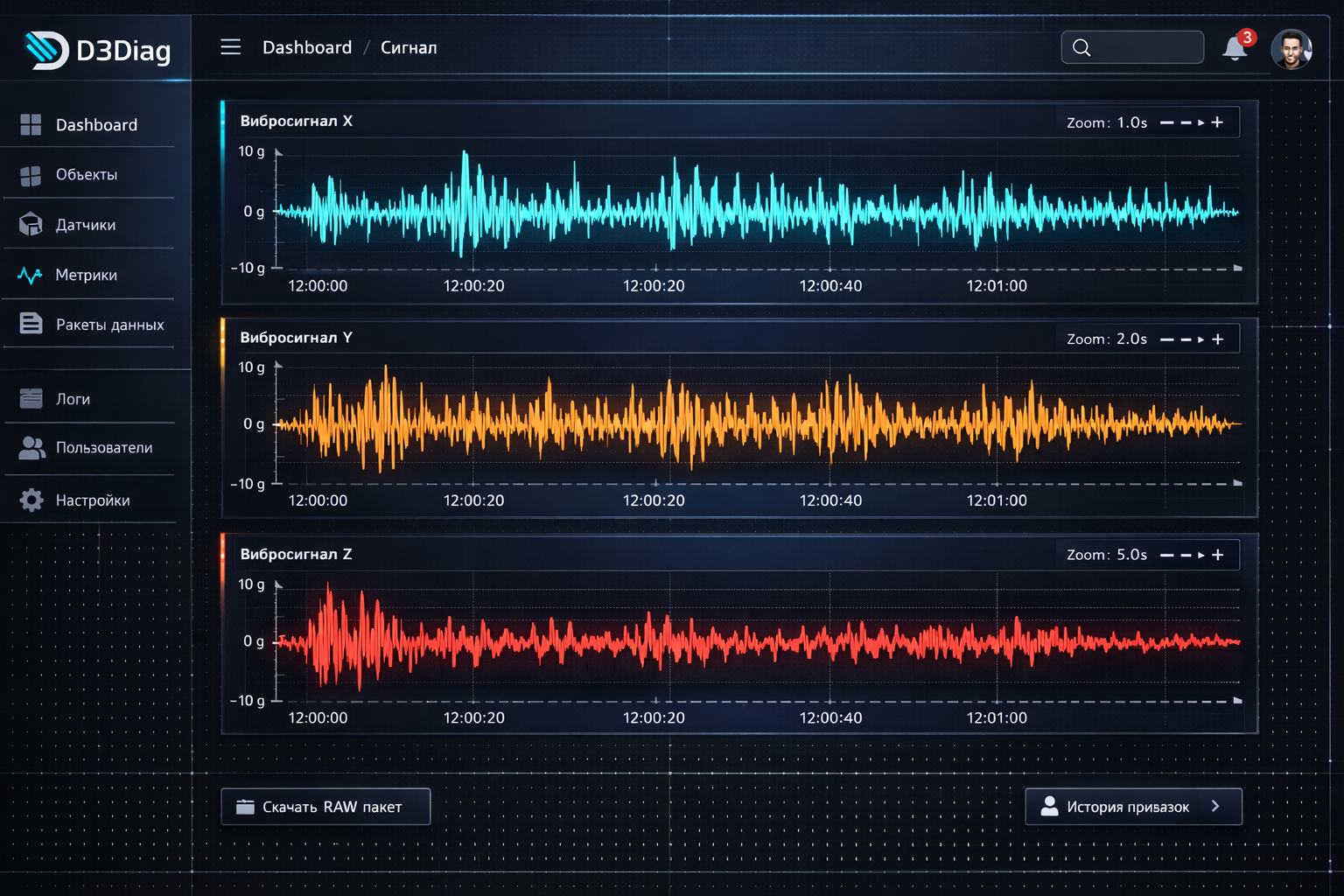
Task: Click the 12:00:40 time label on Вибросигнал X
Action: [x=830, y=286]
